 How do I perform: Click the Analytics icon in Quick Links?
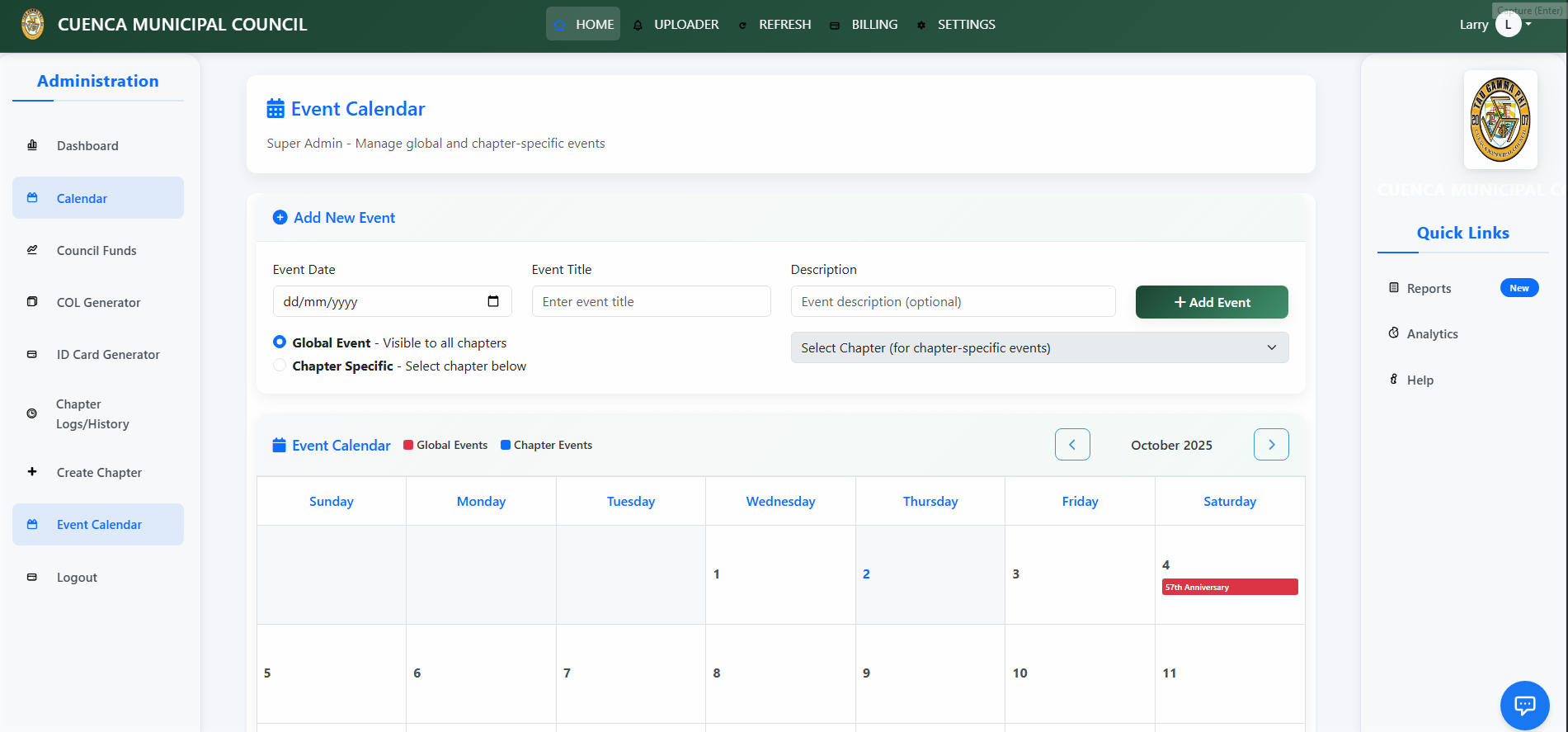[x=1394, y=333]
